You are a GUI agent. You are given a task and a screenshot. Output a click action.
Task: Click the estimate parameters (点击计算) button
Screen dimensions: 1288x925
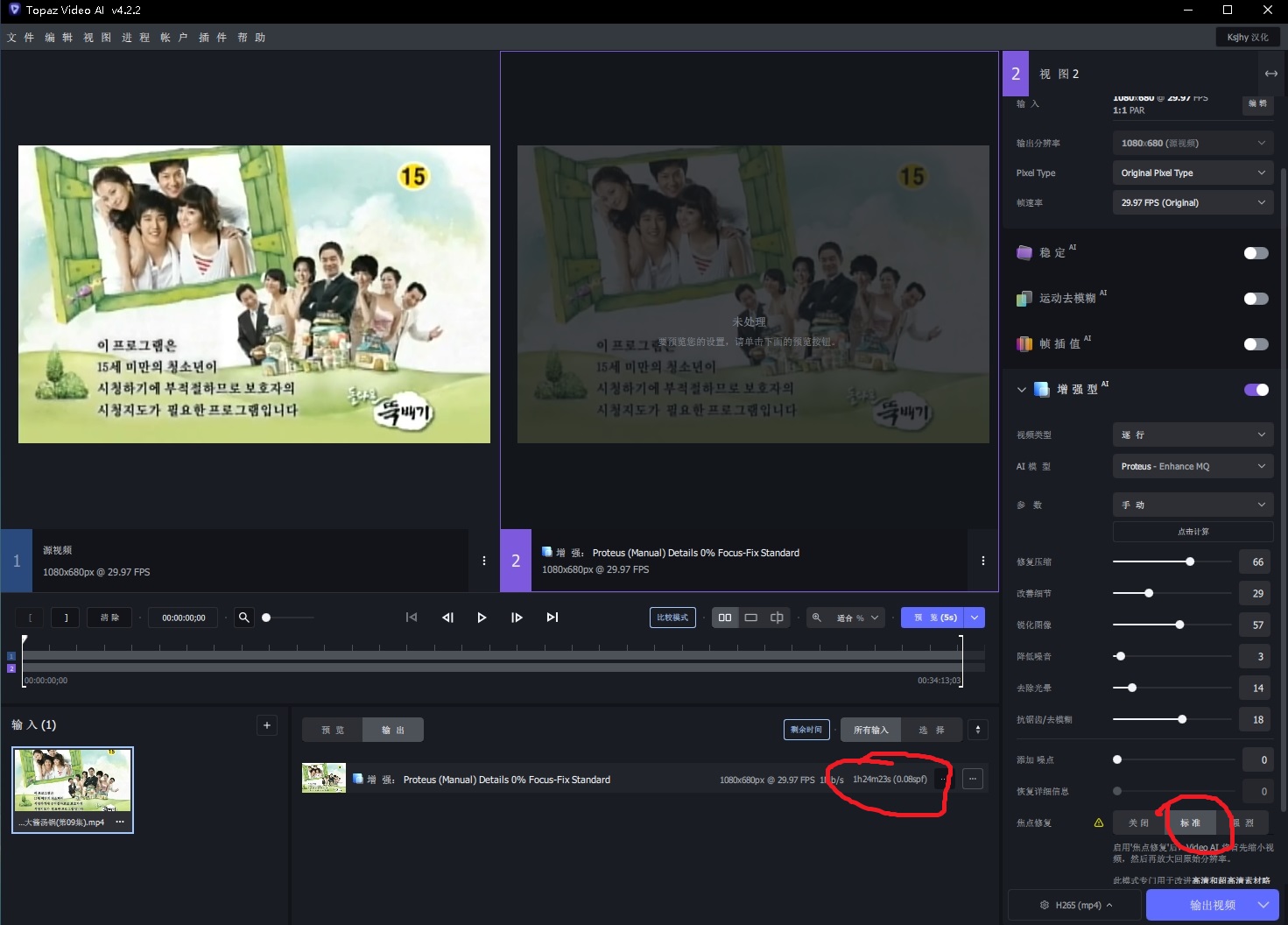click(1193, 532)
